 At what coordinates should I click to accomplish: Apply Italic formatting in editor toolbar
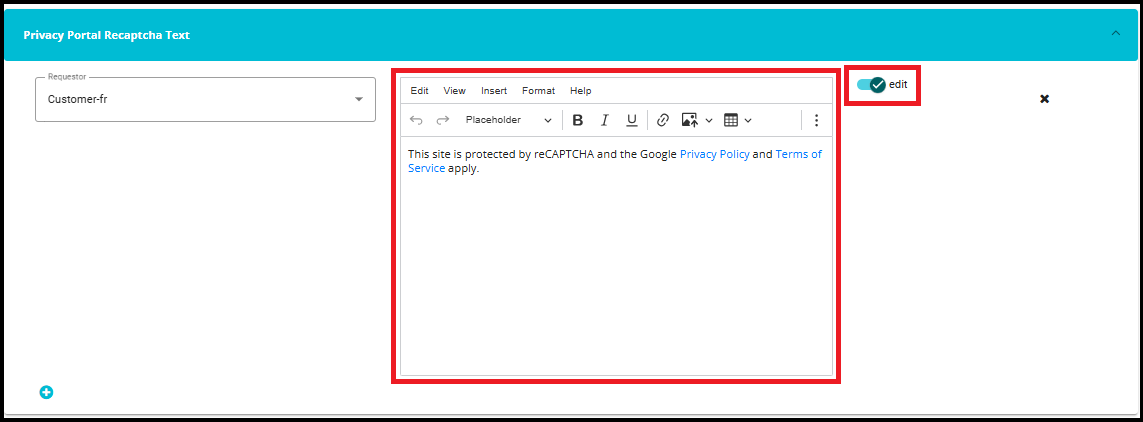(x=604, y=120)
